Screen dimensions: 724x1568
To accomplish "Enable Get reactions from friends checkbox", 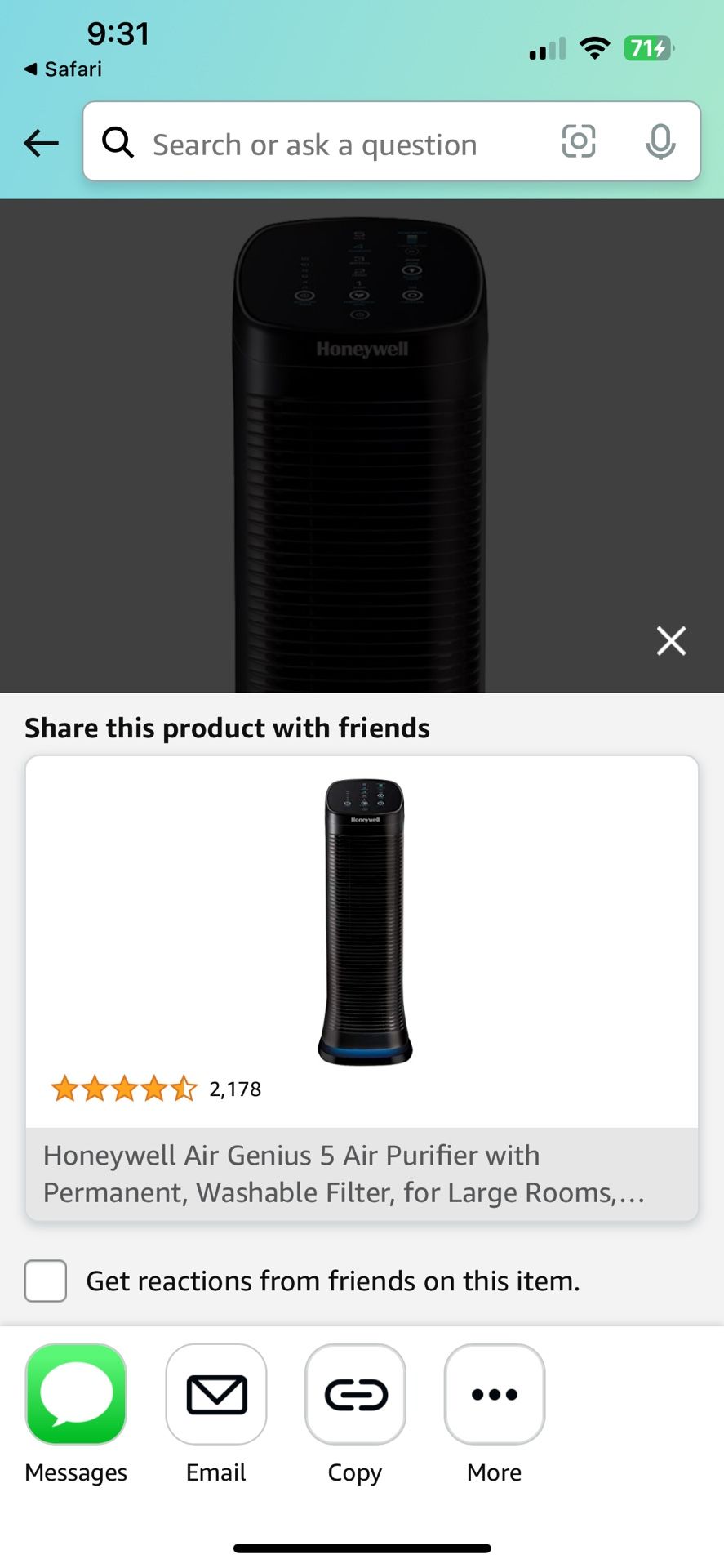I will coord(46,1281).
